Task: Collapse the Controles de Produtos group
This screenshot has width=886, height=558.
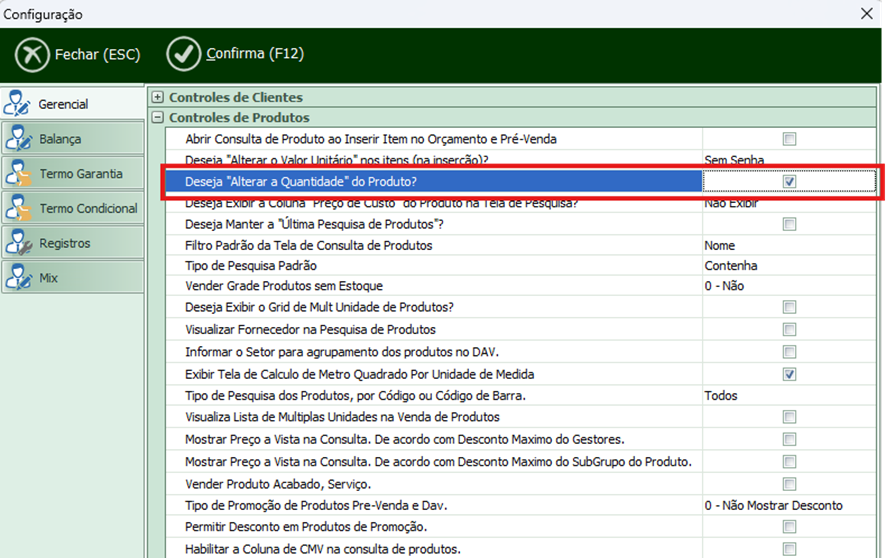Action: coord(158,118)
